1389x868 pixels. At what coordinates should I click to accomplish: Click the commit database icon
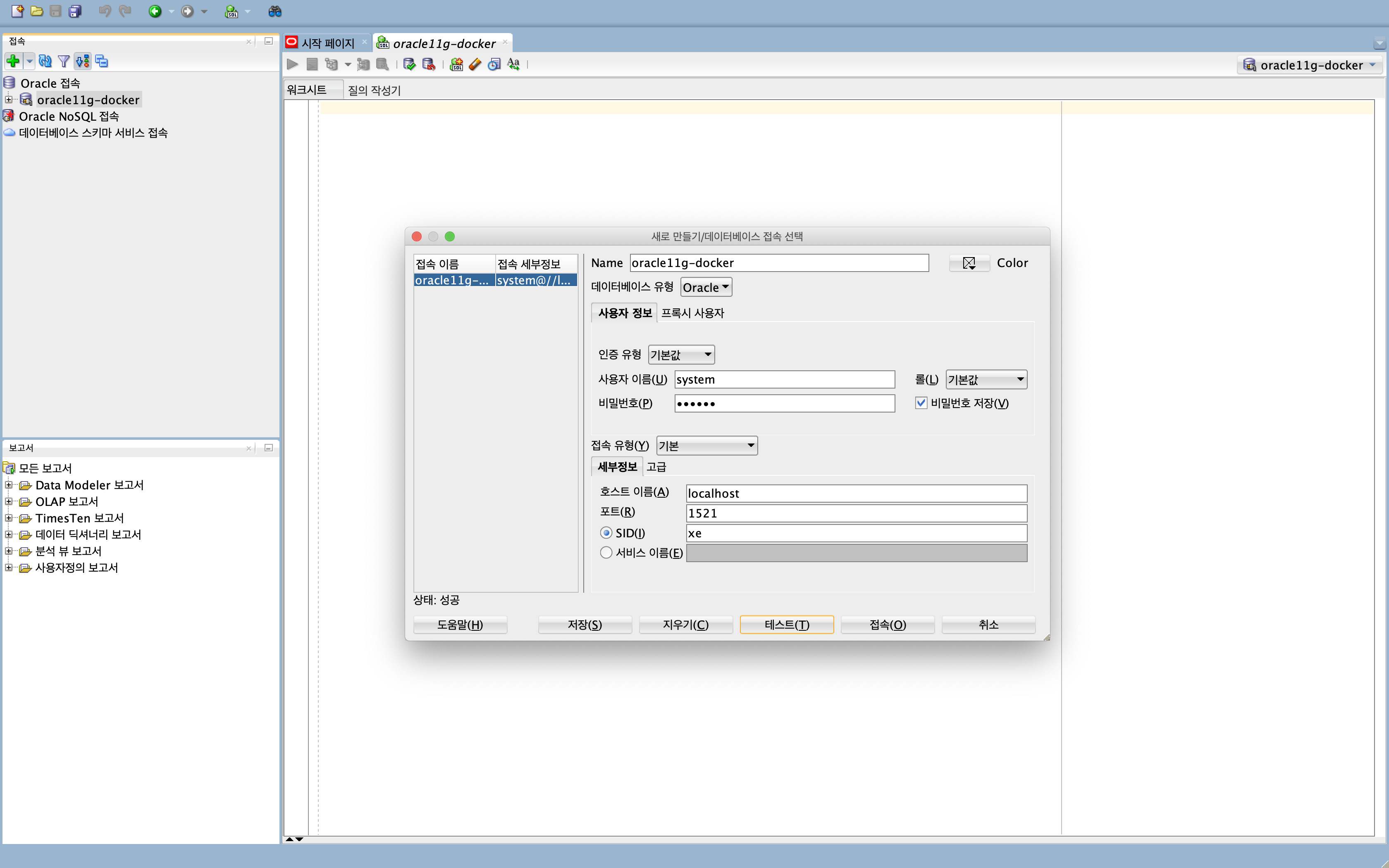click(409, 64)
